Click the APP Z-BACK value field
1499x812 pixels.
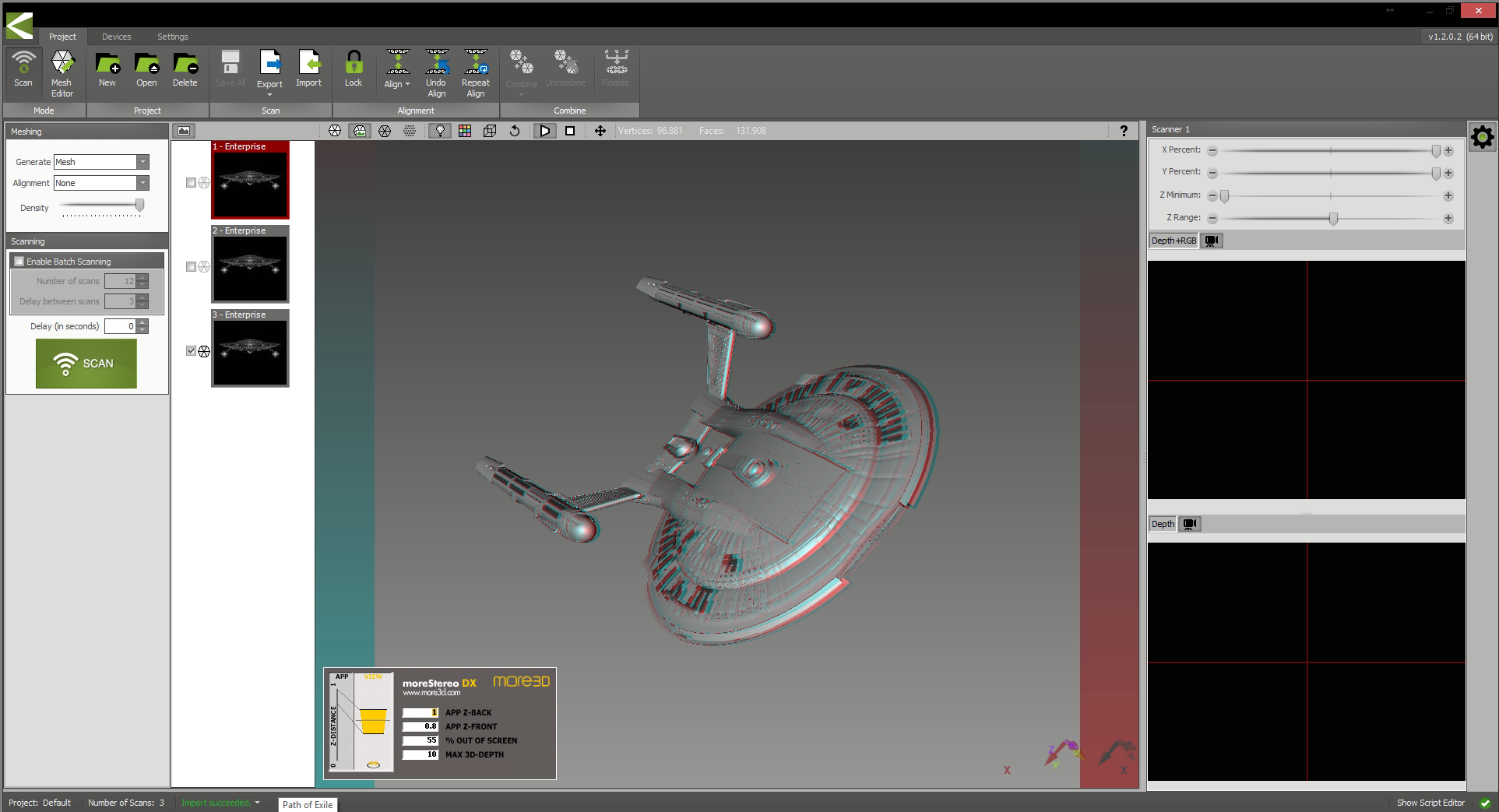(420, 712)
